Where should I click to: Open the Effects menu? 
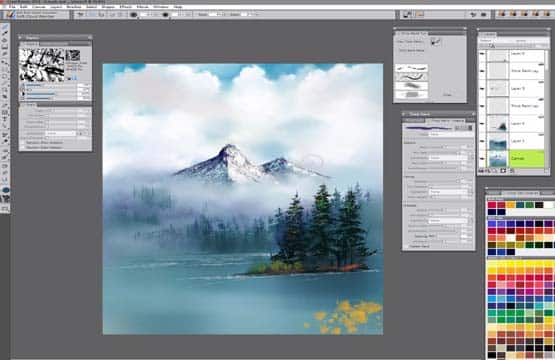click(126, 7)
